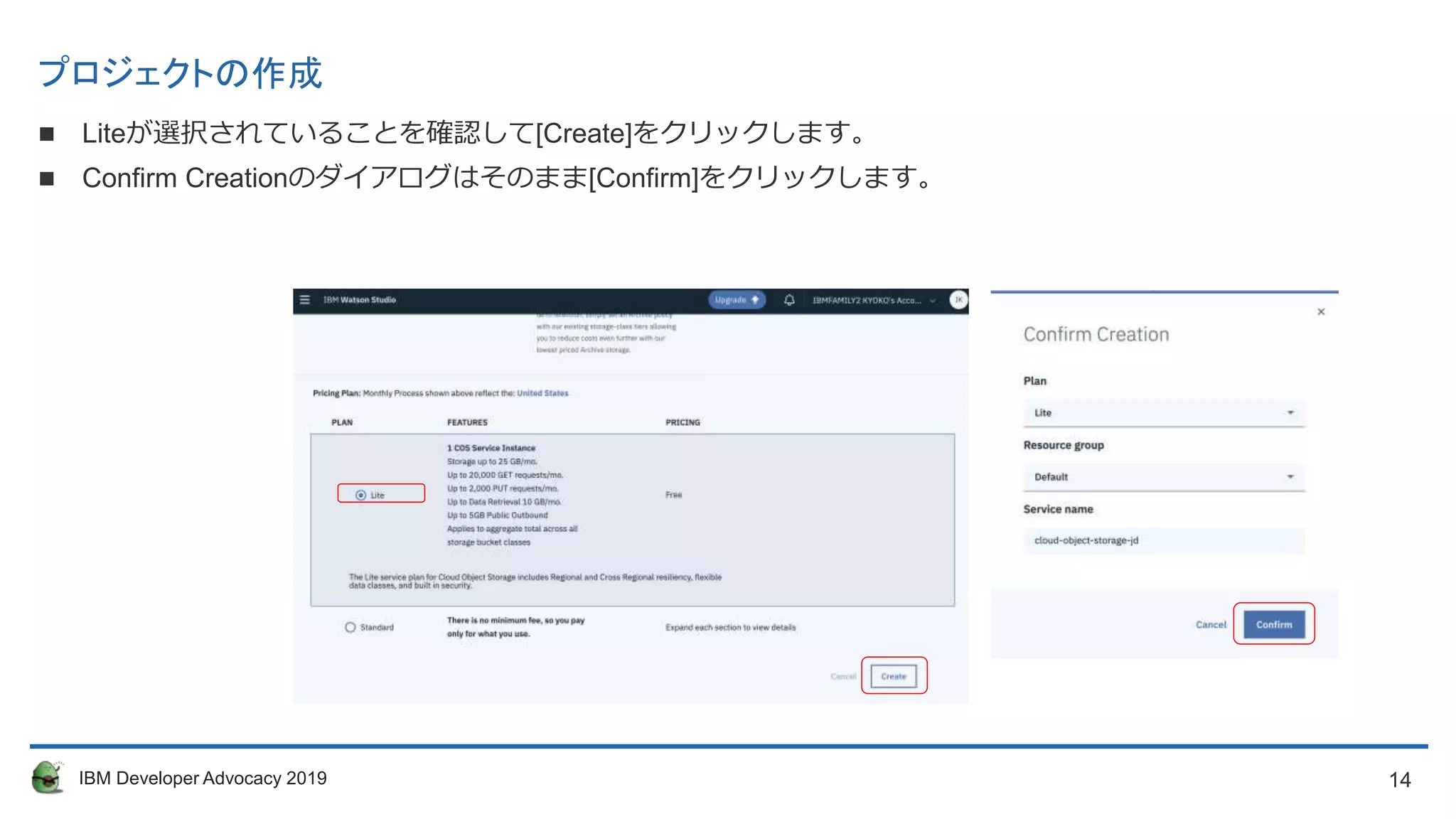1456x819 pixels.
Task: Click the United States pricing link
Action: pyautogui.click(x=542, y=393)
